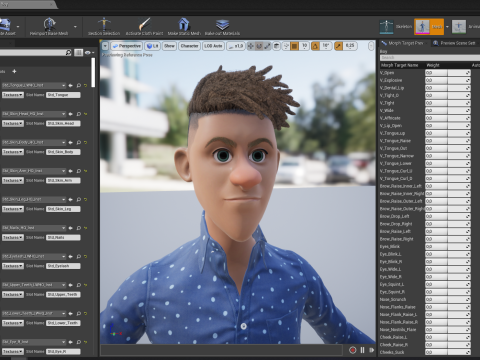Image resolution: width=480 pixels, height=360 pixels.
Task: Click the Brow_Drop_Left weight field
Action: click(x=448, y=216)
